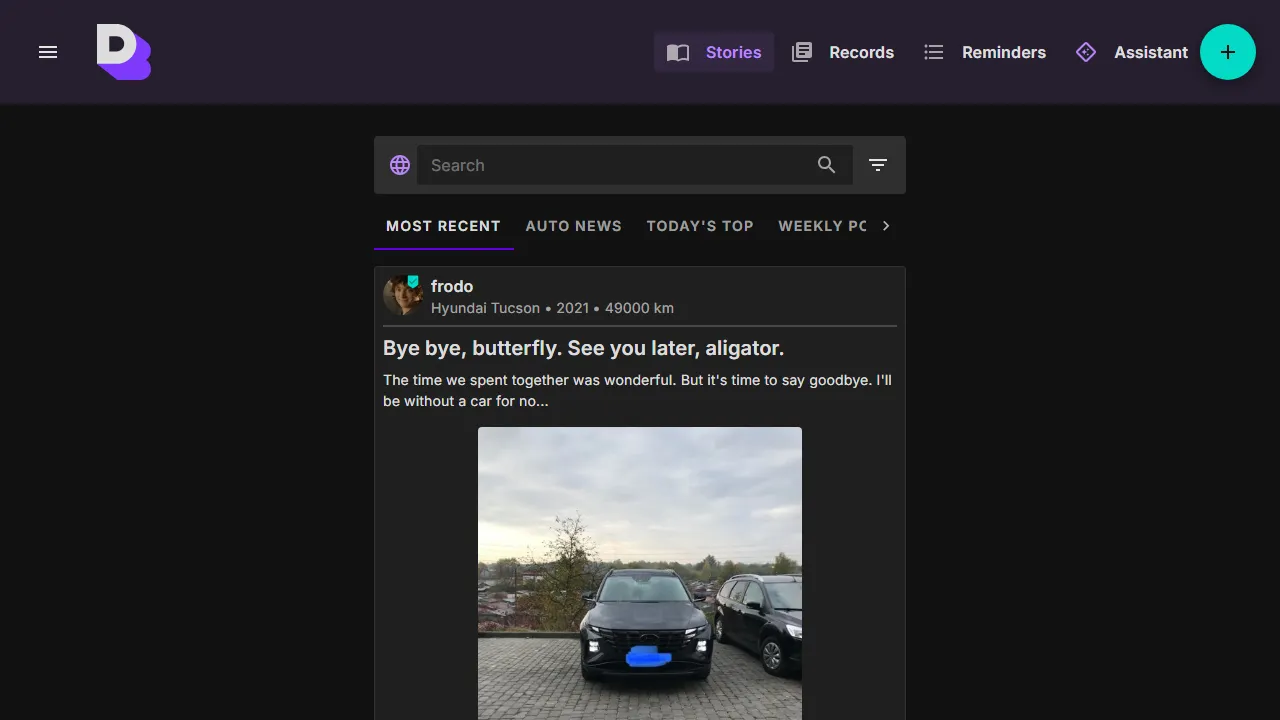Open the hamburger navigation menu
The height and width of the screenshot is (720, 1280).
[47, 52]
